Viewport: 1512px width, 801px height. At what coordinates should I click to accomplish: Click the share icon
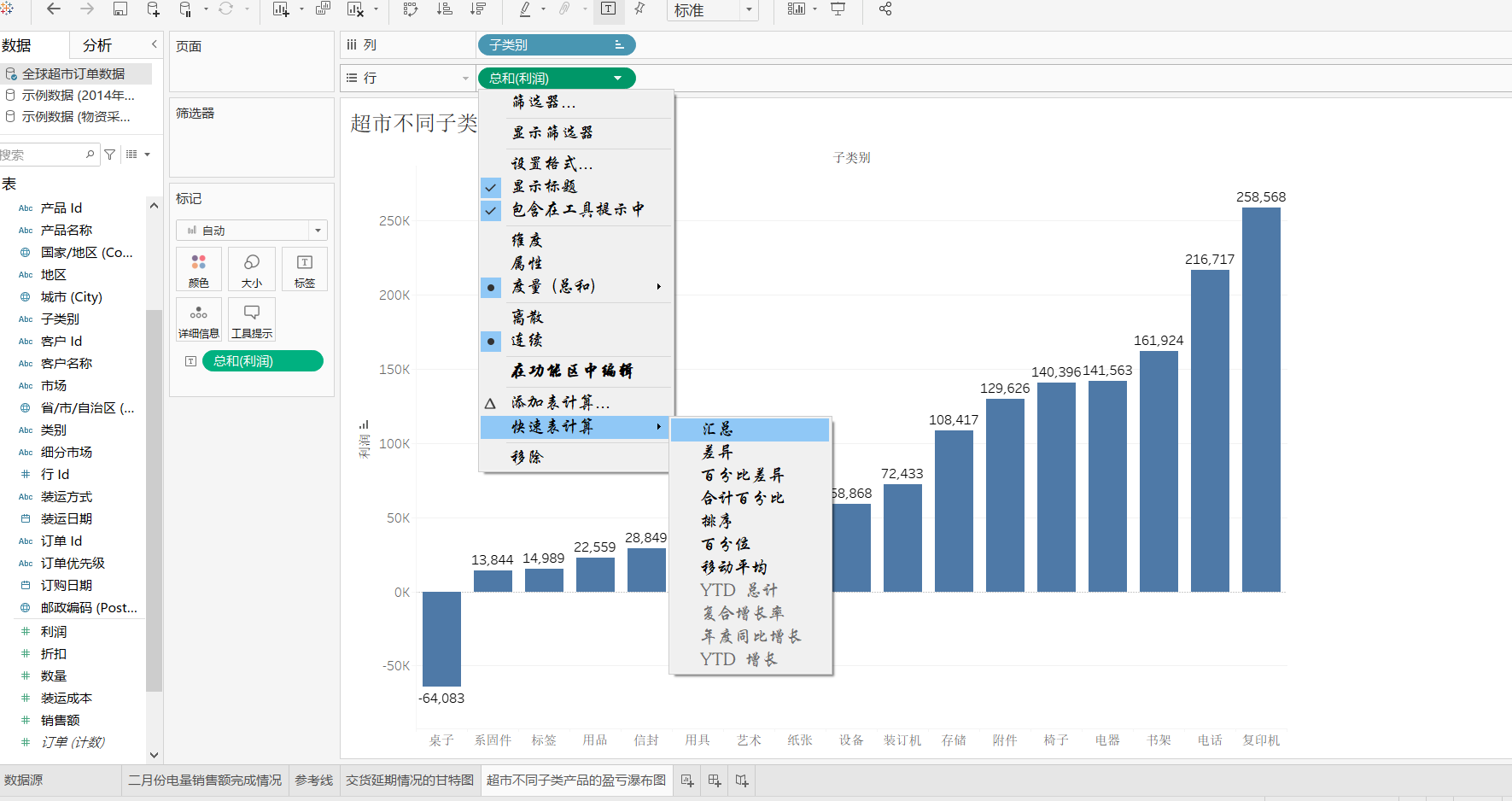tap(885, 9)
